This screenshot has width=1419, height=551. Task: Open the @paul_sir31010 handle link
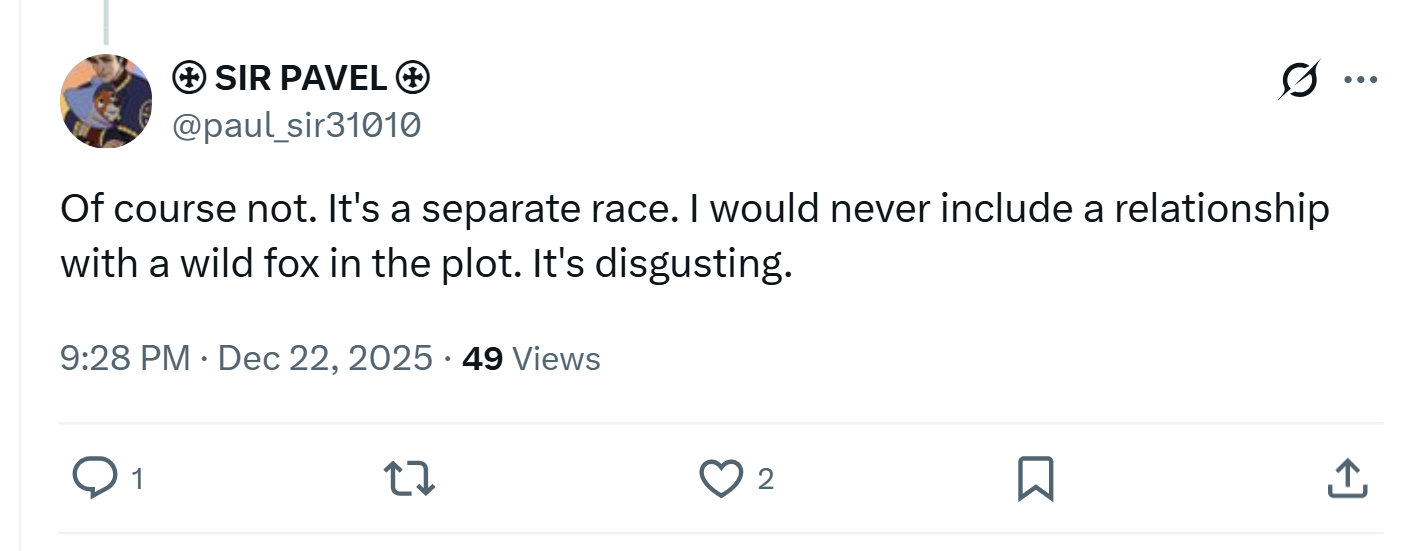tap(297, 125)
